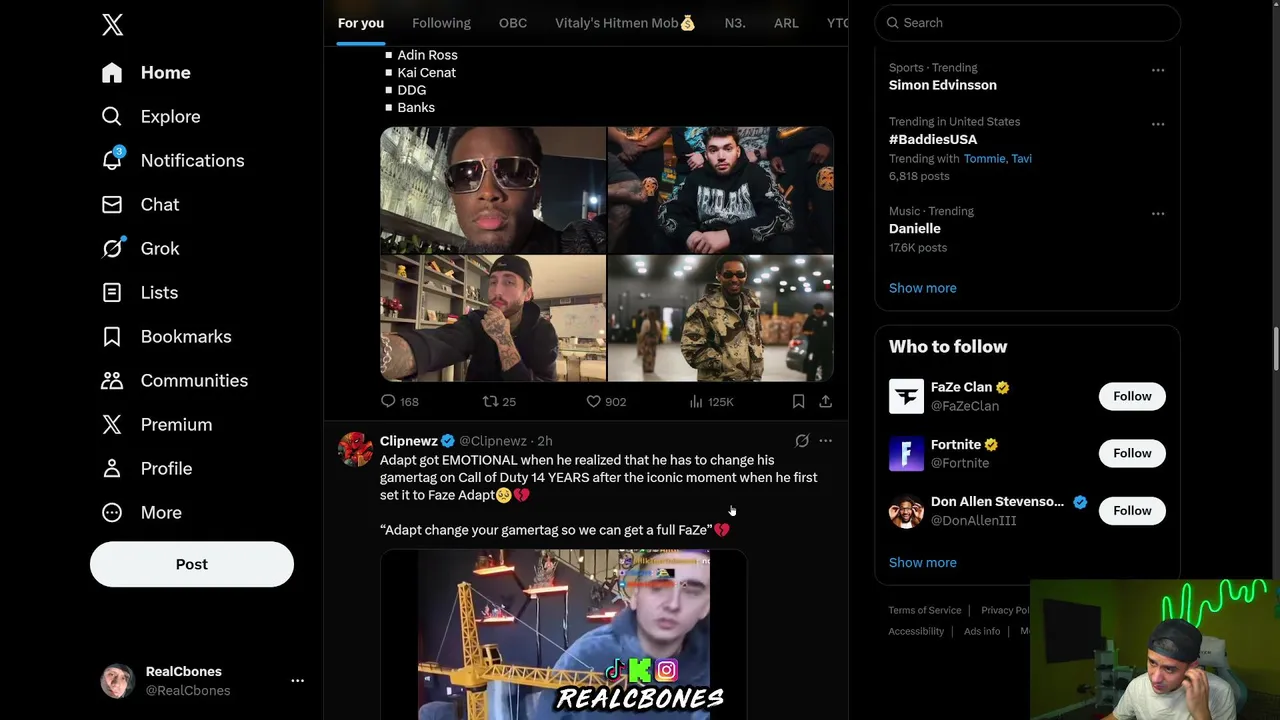Viewport: 1280px width, 720px height.
Task: Open account menu dots next to RealCbones
Action: (x=297, y=680)
